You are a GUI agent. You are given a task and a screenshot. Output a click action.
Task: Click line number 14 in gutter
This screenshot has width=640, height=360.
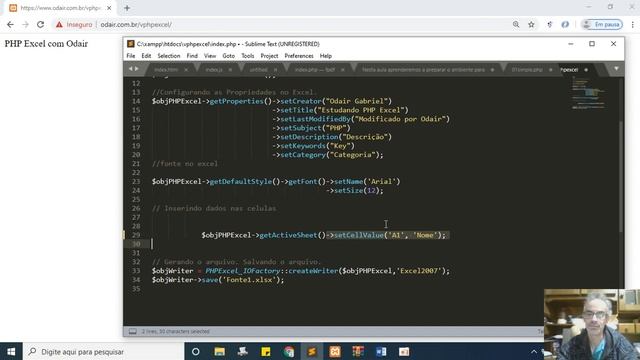tap(136, 101)
